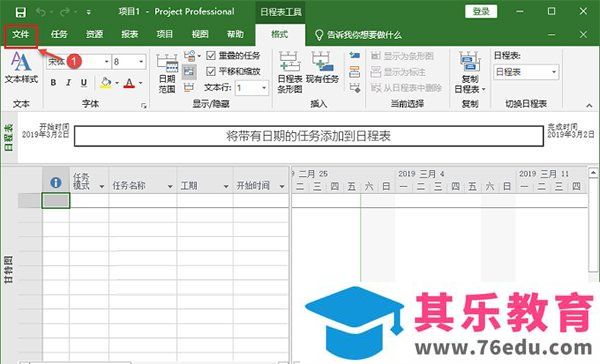The image size is (600, 364).
Task: Click the 日期范围 button
Action: click(x=167, y=74)
